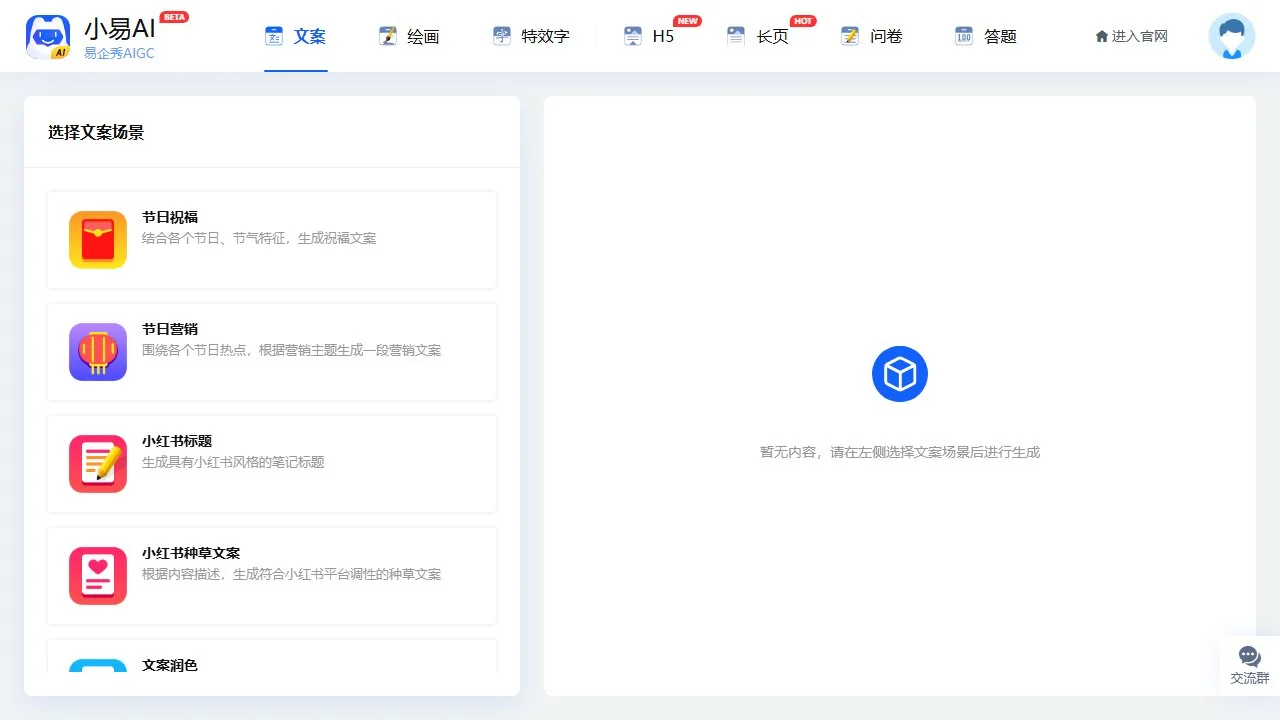The width and height of the screenshot is (1280, 720).
Task: Open the user avatar profile
Action: click(1232, 36)
